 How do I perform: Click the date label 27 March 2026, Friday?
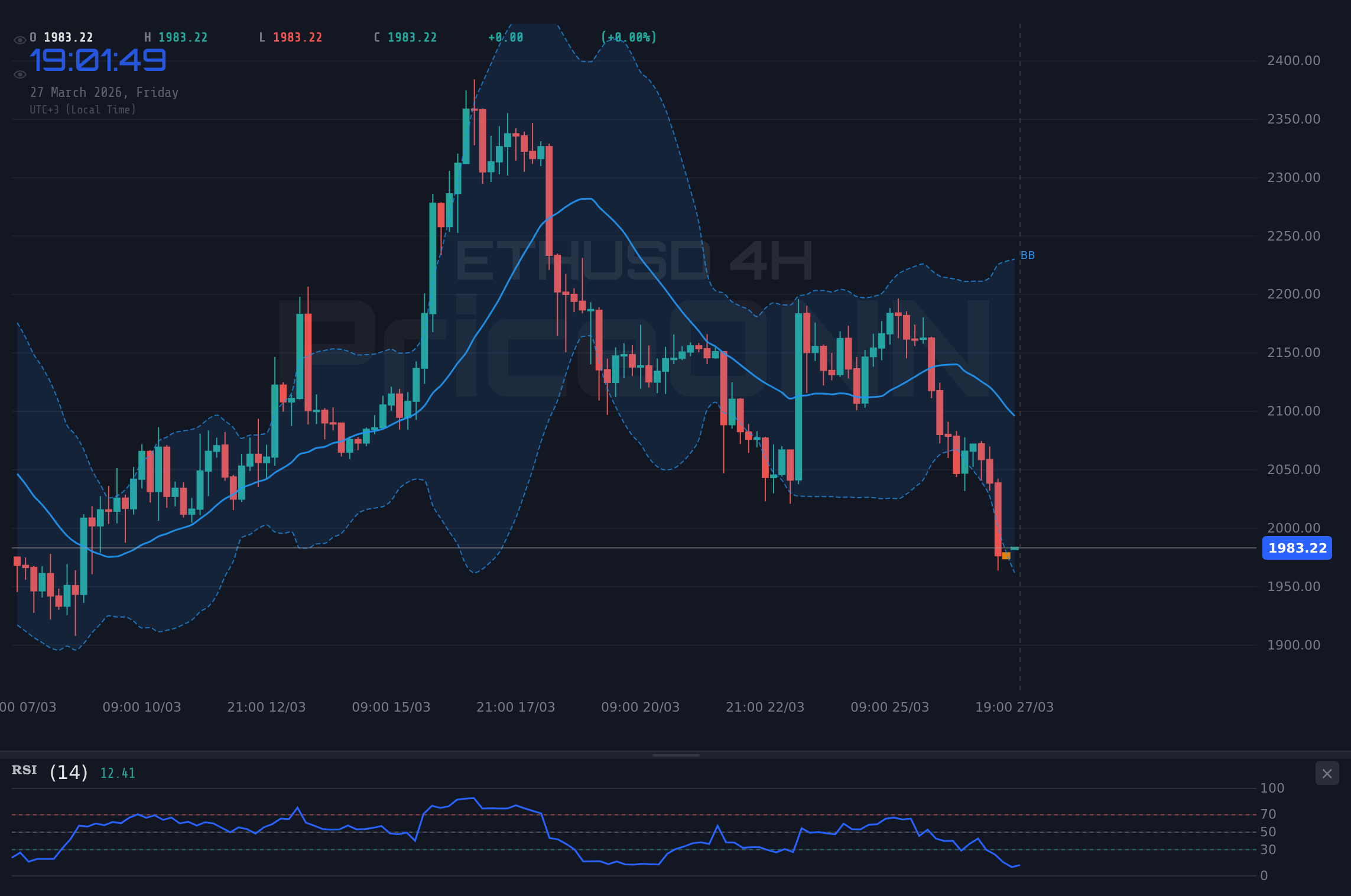104,92
